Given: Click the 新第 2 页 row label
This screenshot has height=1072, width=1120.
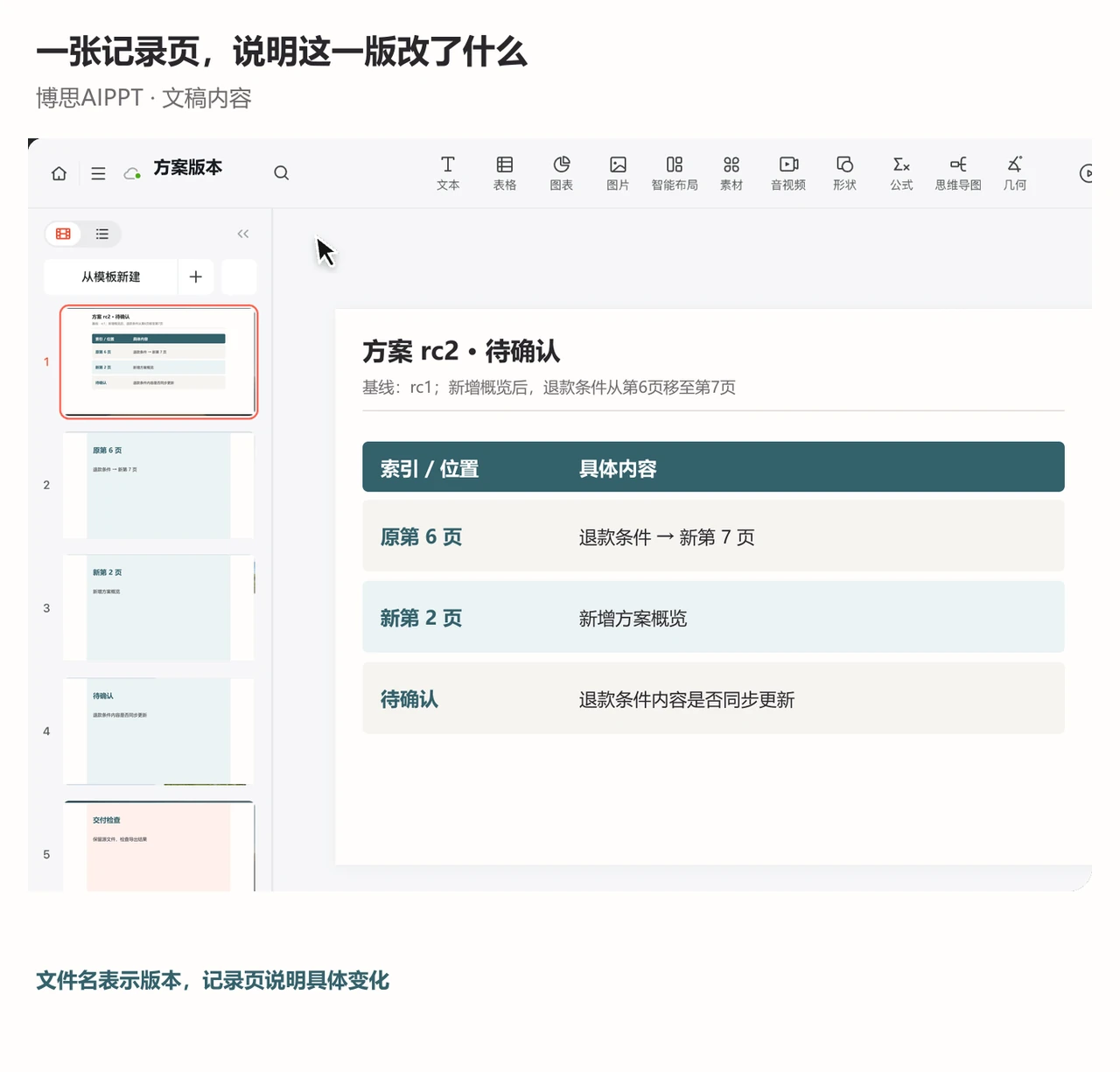Looking at the screenshot, I should pyautogui.click(x=421, y=619).
